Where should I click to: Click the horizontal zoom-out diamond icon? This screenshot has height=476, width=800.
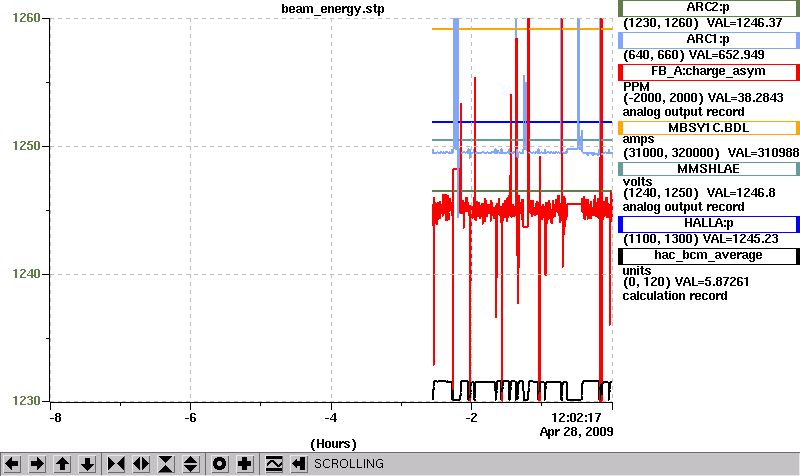click(141, 464)
